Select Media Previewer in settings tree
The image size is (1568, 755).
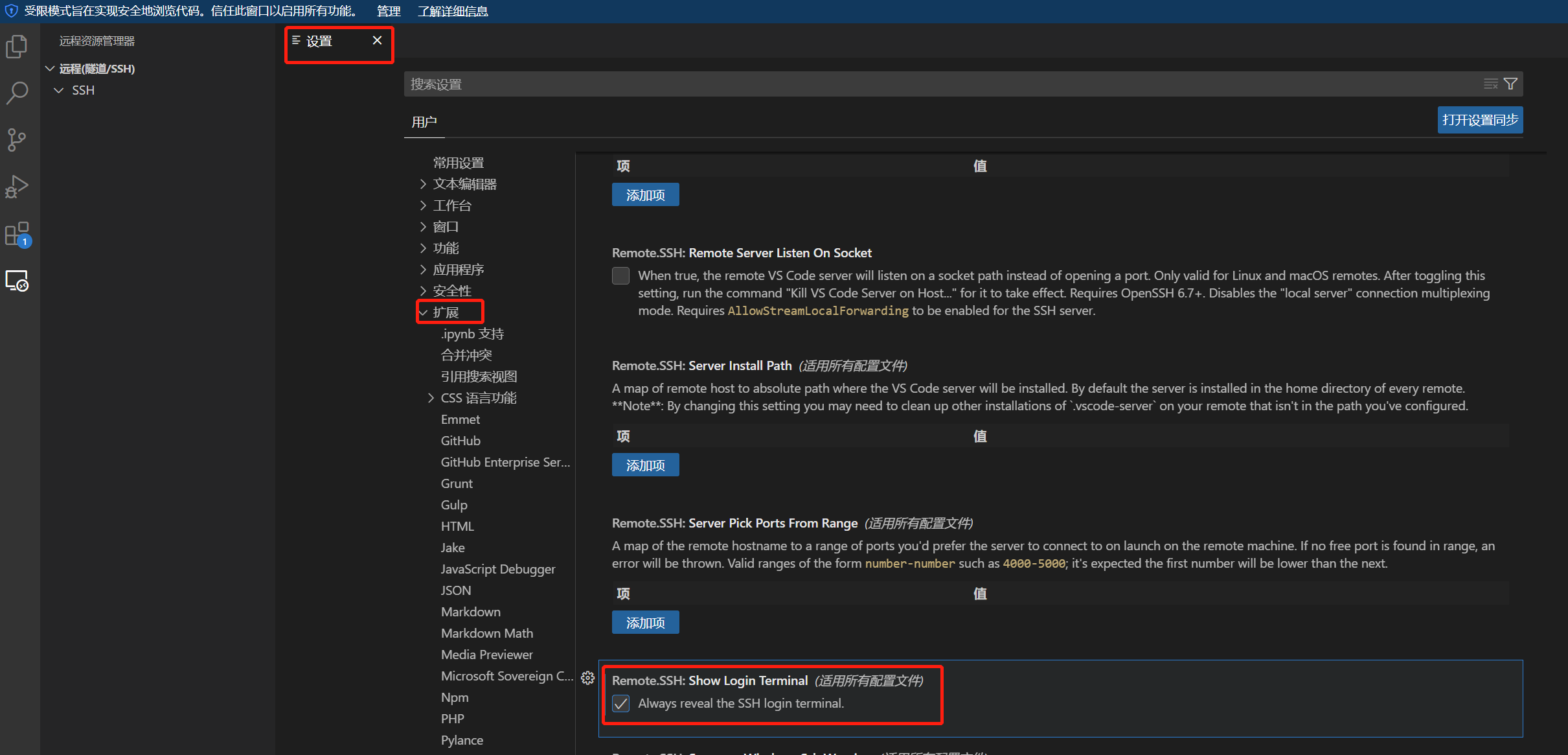pyautogui.click(x=487, y=655)
